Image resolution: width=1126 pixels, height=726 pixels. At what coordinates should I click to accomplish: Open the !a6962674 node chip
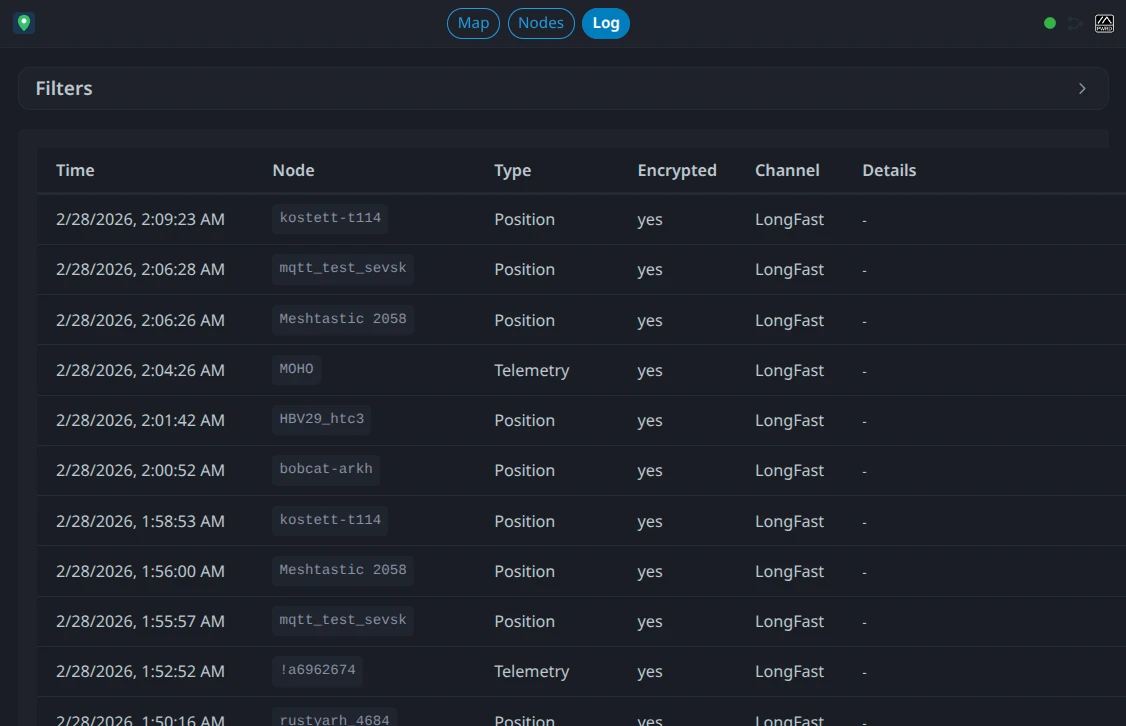[317, 671]
